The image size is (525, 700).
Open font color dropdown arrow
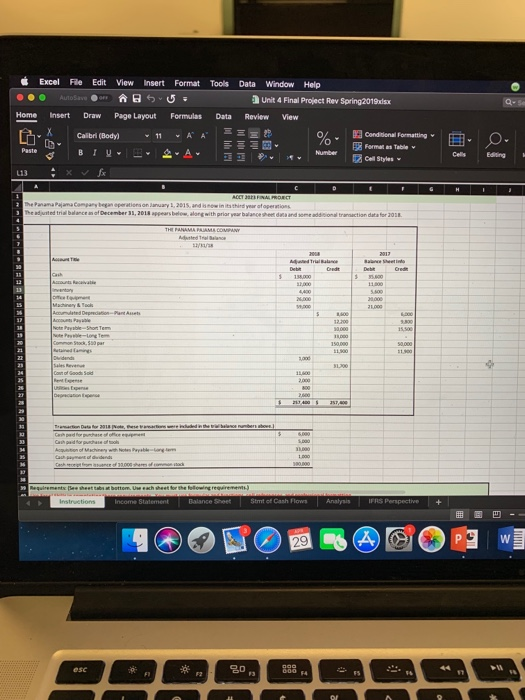coord(198,154)
